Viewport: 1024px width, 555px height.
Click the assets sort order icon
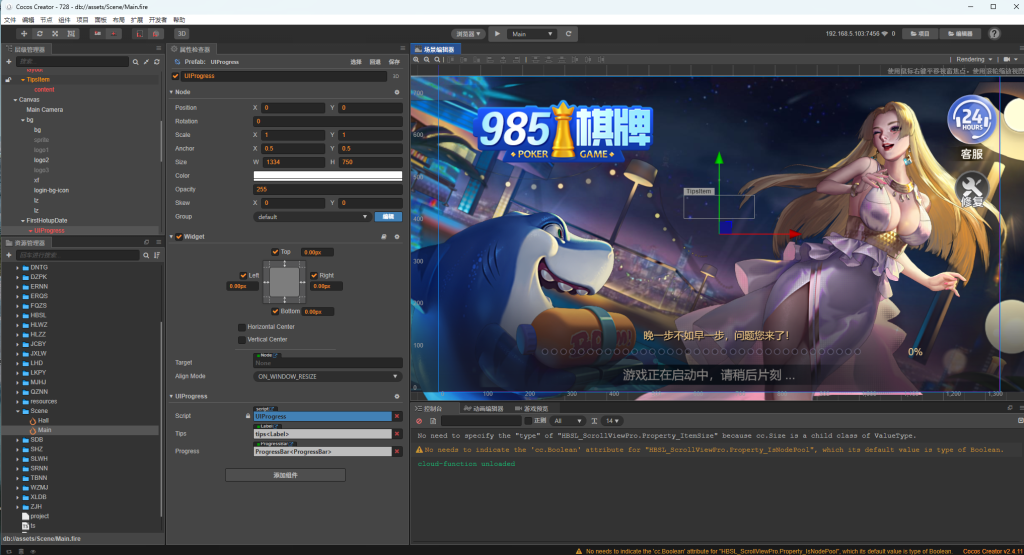coord(157,255)
